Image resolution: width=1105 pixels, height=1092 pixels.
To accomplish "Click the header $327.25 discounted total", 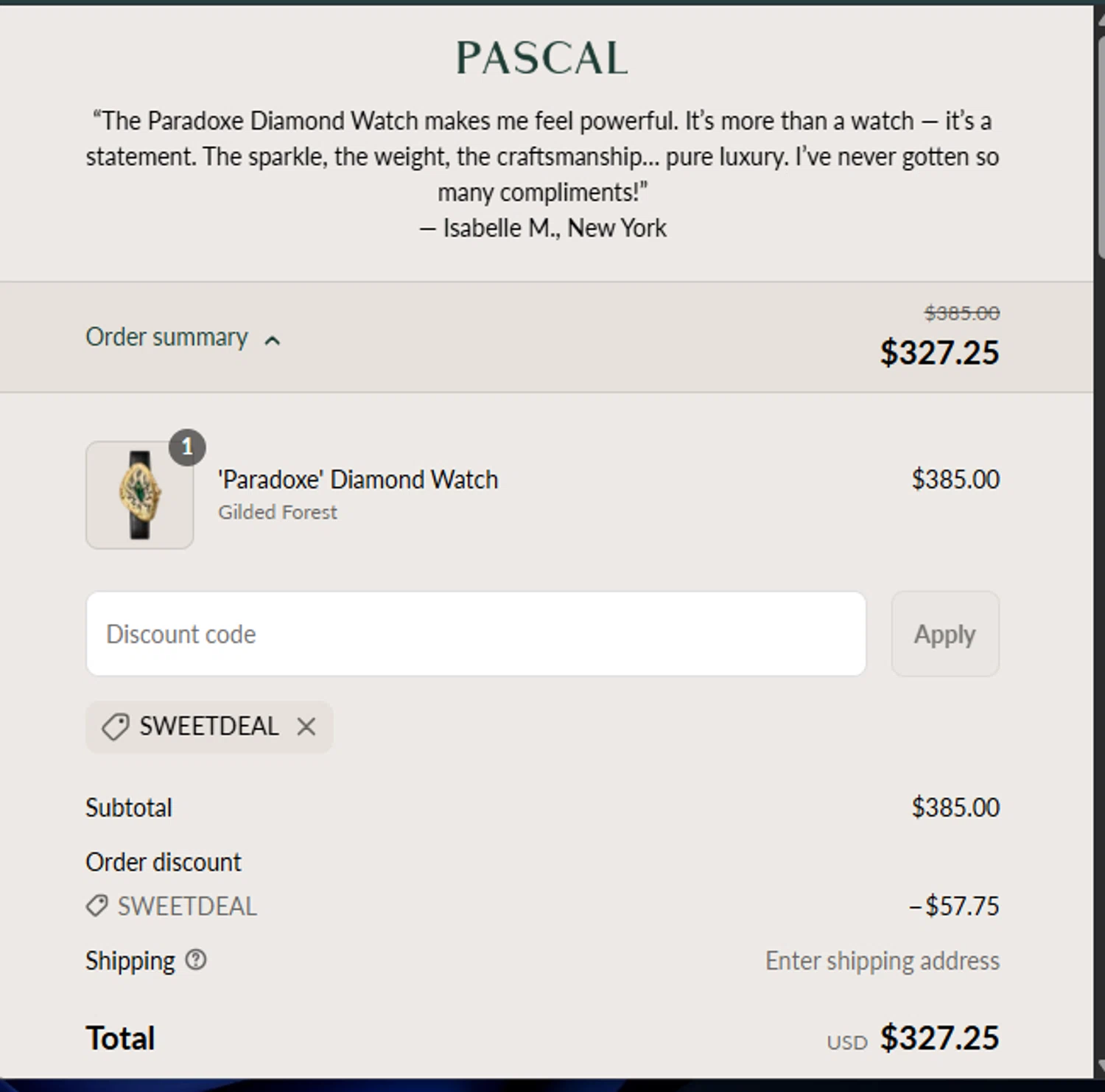I will [939, 352].
